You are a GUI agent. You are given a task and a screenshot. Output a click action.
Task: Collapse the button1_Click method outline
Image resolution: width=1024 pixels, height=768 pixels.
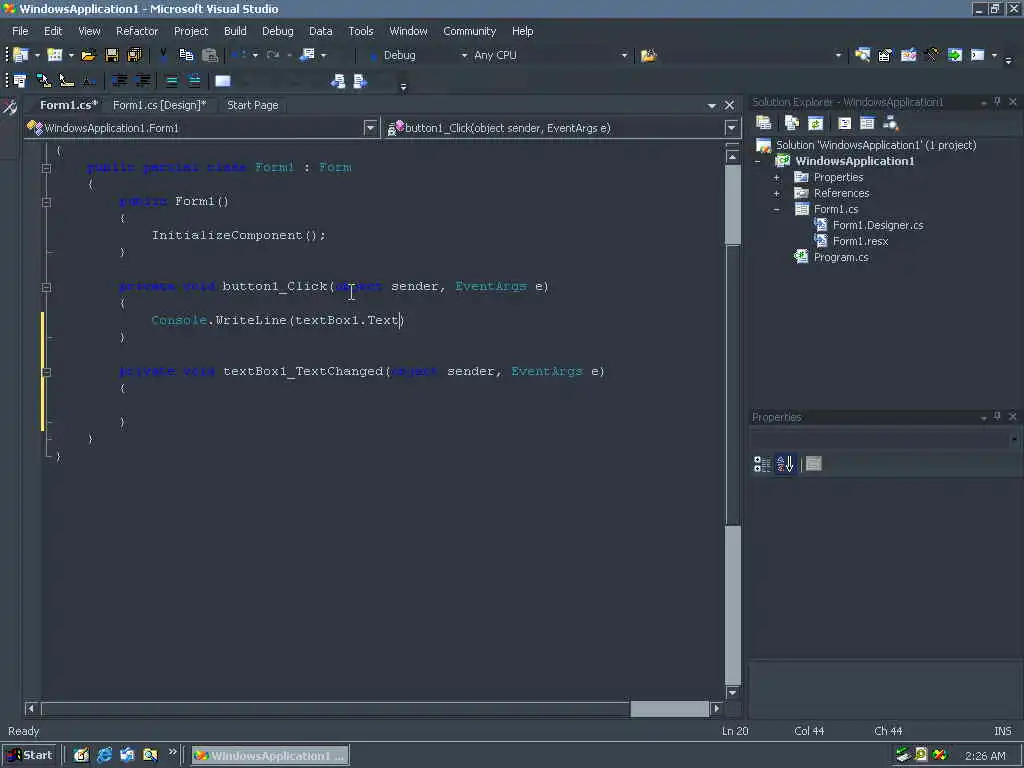point(46,287)
